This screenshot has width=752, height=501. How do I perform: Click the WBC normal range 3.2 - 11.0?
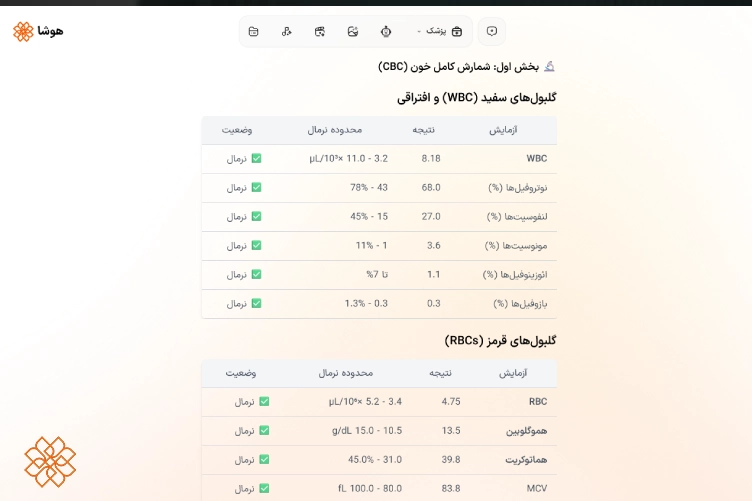(x=349, y=159)
